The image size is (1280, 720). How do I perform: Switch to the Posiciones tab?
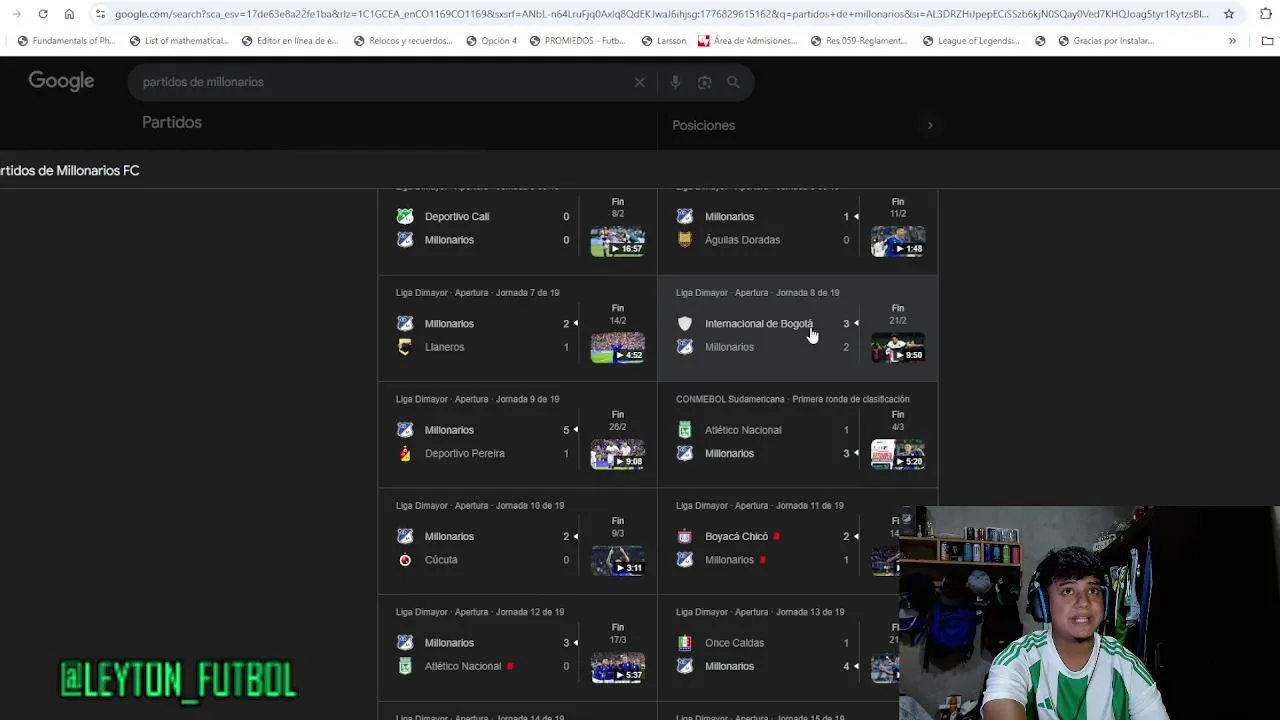point(704,125)
